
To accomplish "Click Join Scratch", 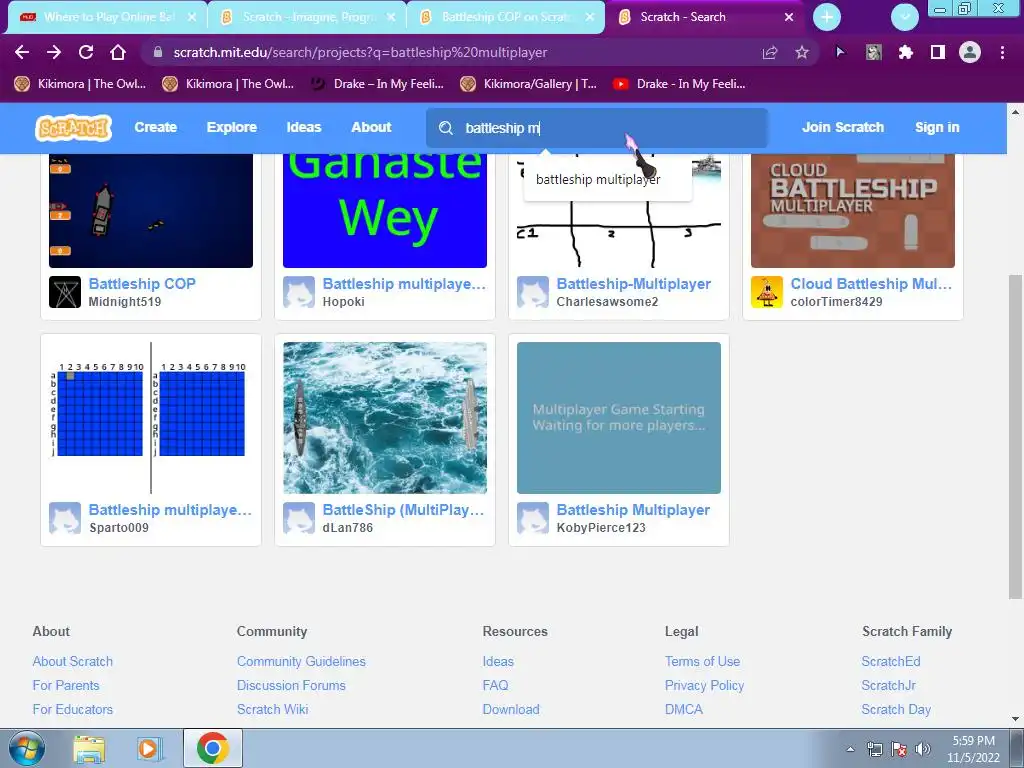I will coord(842,127).
